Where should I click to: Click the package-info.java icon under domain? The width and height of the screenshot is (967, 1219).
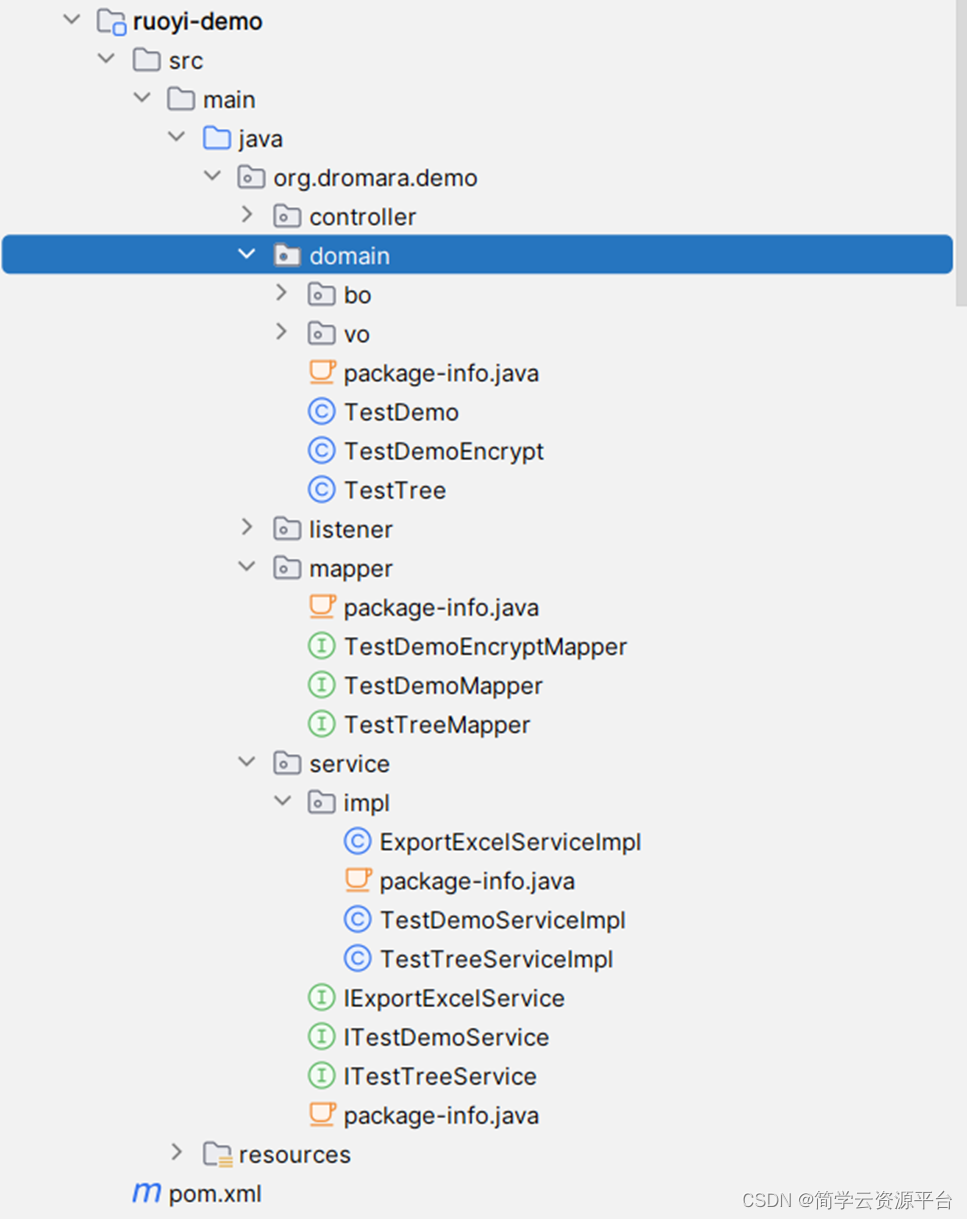(321, 371)
